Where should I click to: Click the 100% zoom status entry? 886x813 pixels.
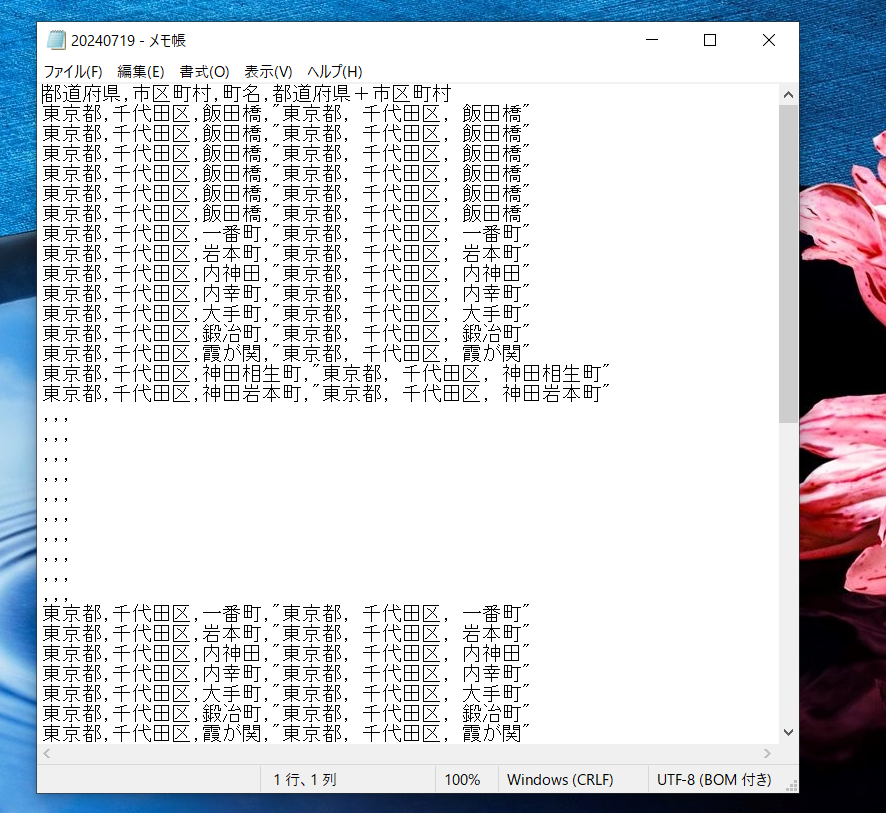tap(462, 780)
